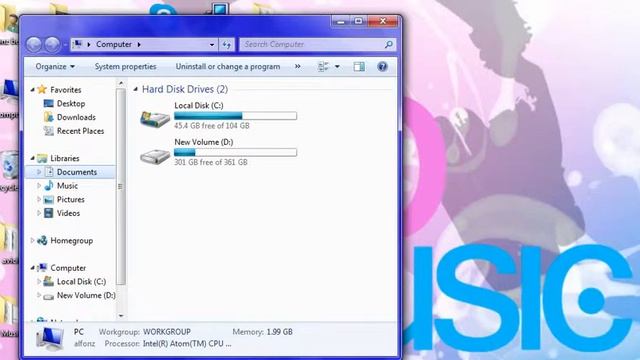
Task: Click System properties
Action: tap(125, 67)
